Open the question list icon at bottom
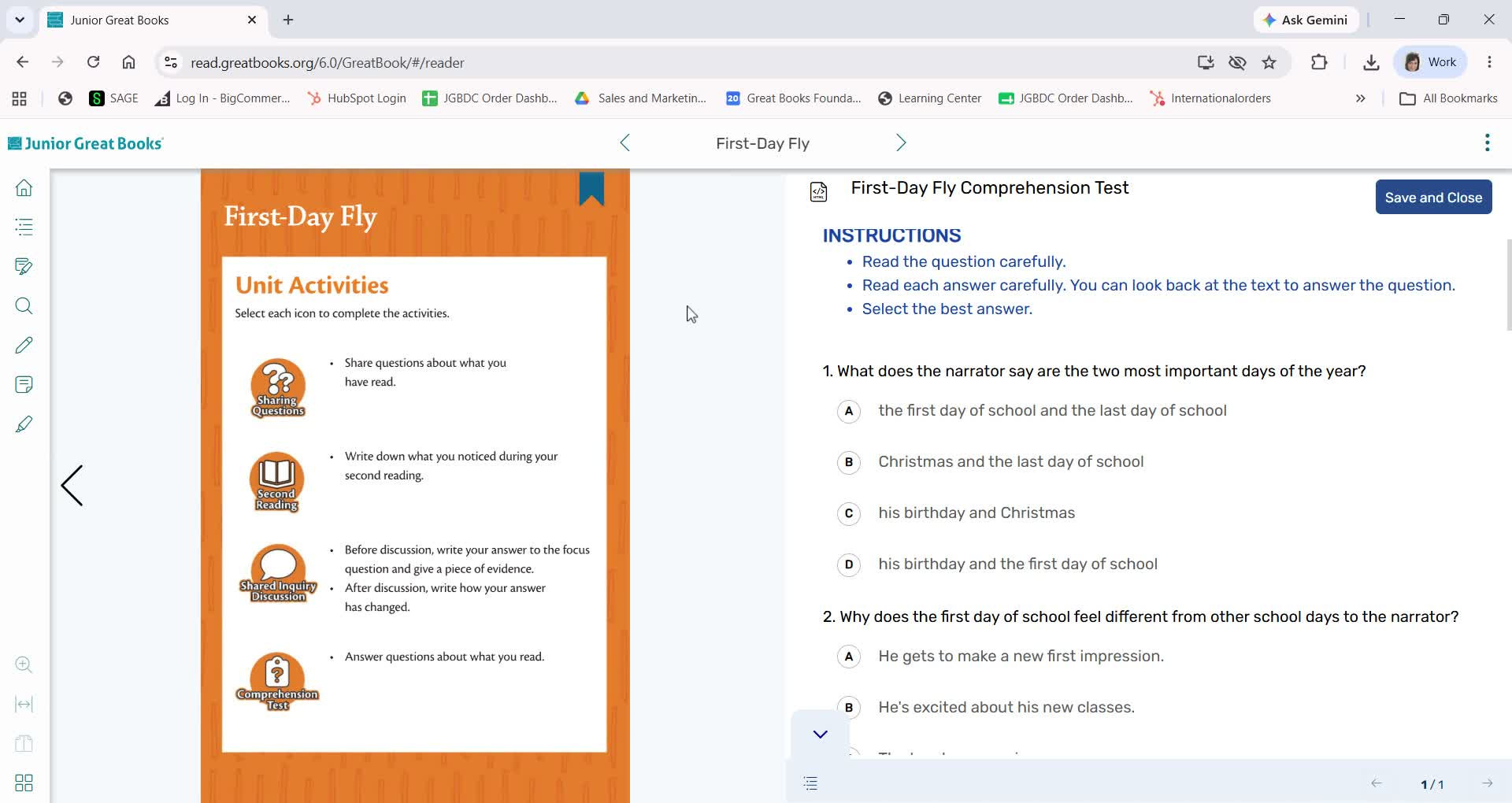The image size is (1512, 803). pos(810,783)
